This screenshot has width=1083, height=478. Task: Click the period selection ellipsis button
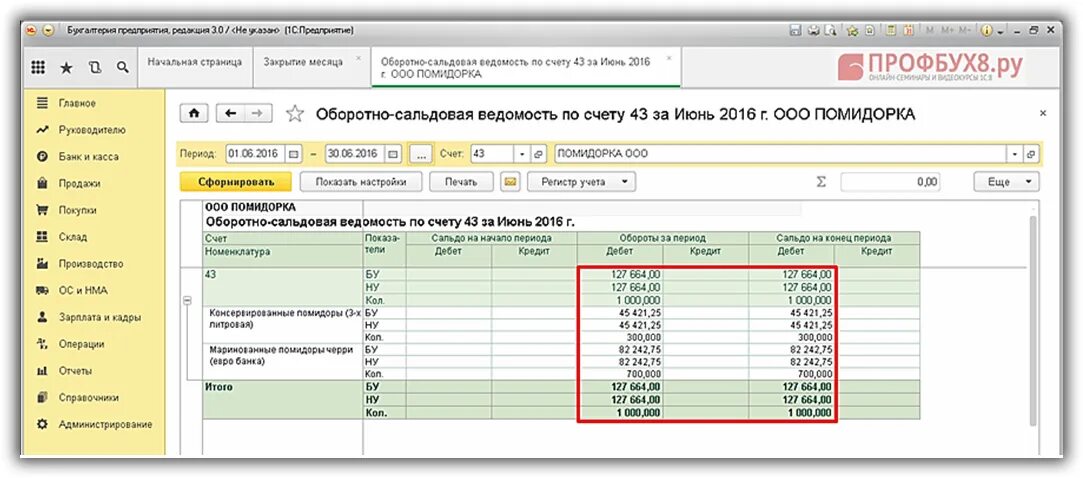pos(421,154)
